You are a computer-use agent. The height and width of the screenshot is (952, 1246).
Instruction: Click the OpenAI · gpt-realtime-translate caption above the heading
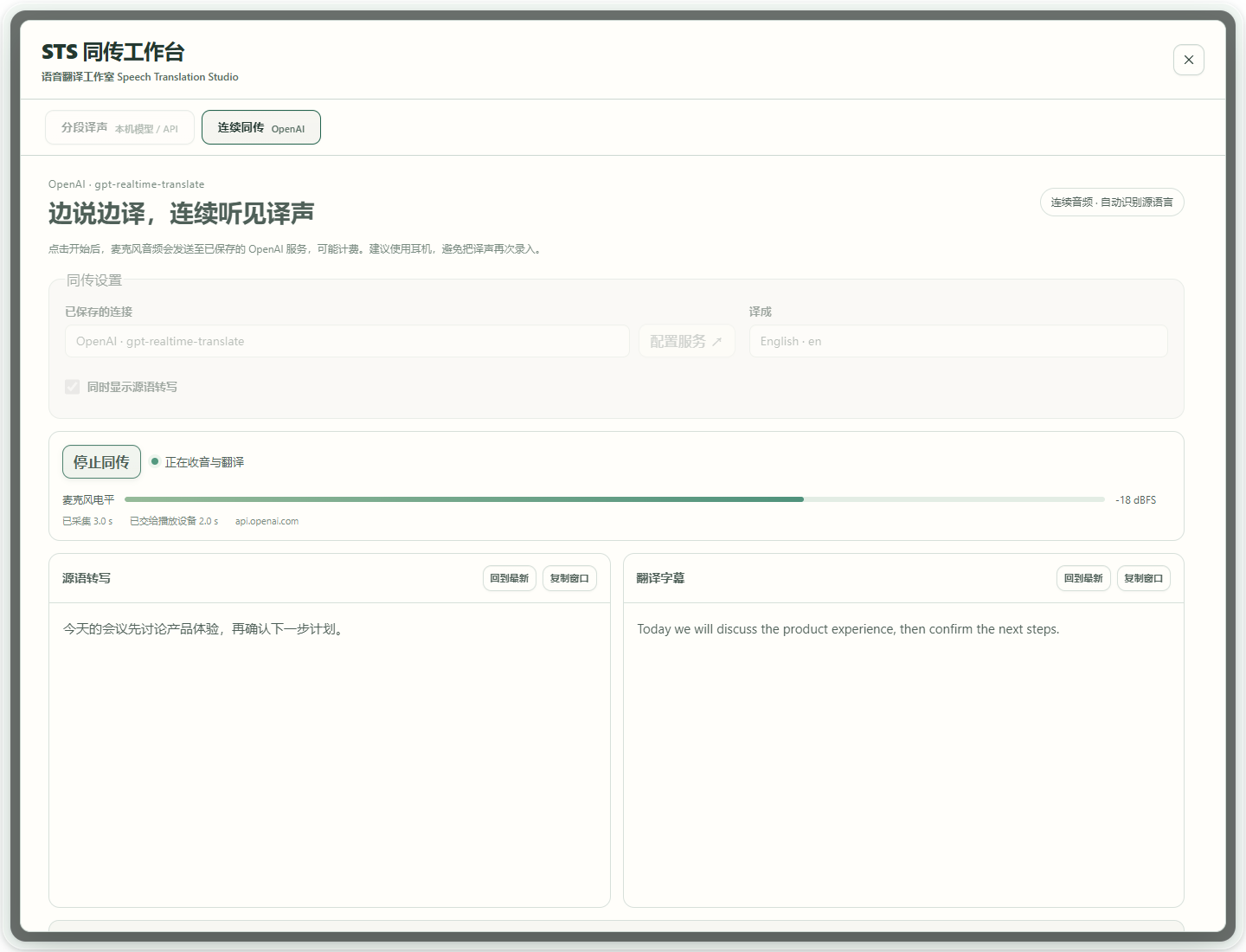pos(126,184)
